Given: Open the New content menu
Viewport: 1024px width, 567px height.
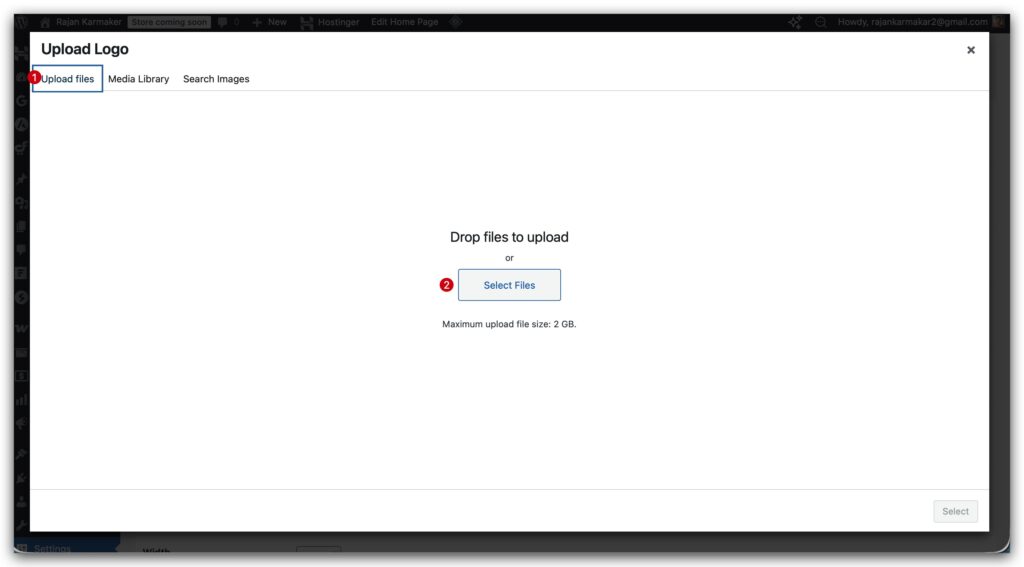Looking at the screenshot, I should [x=270, y=22].
